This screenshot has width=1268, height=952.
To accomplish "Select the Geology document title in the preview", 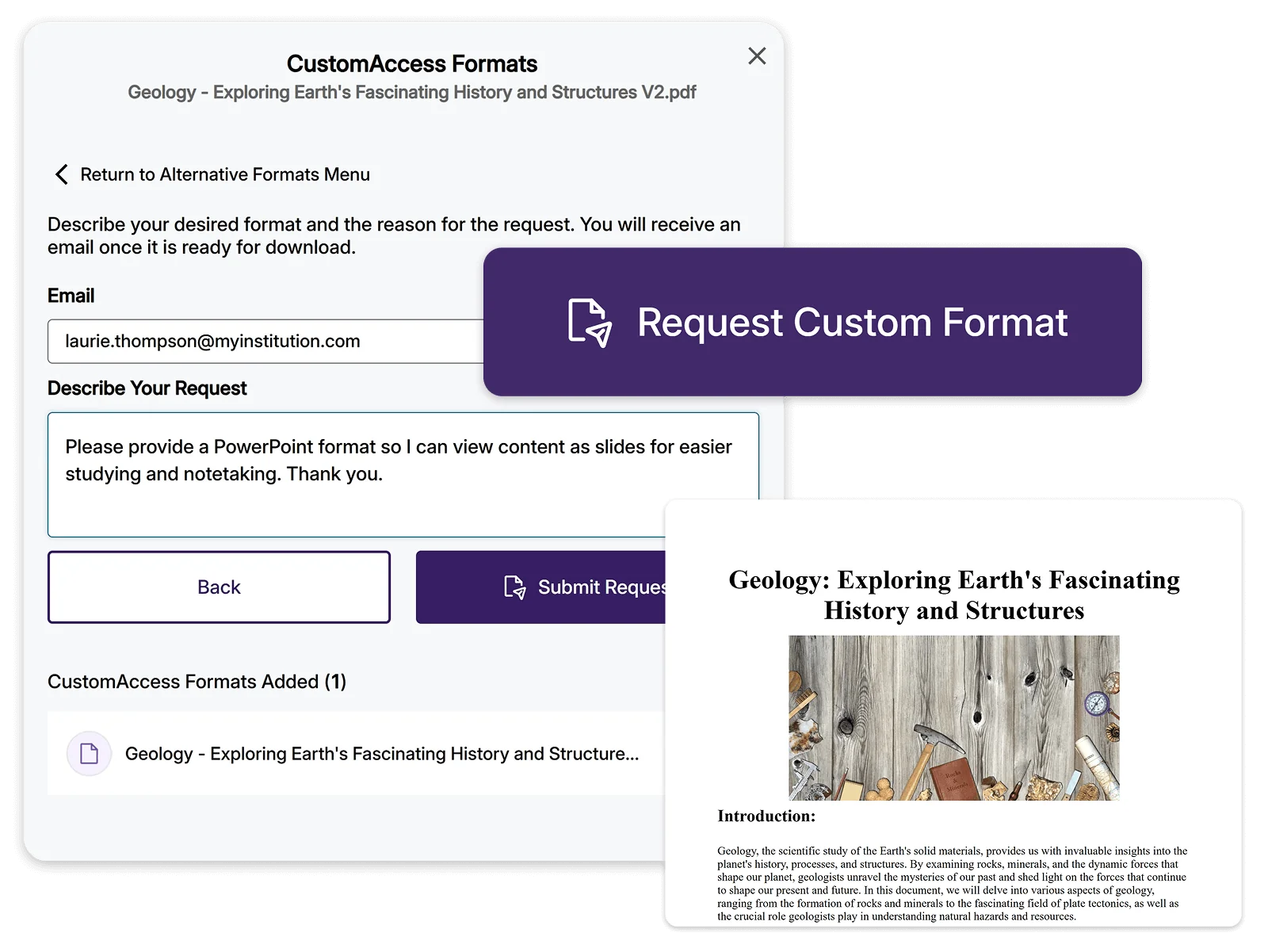I will 953,595.
